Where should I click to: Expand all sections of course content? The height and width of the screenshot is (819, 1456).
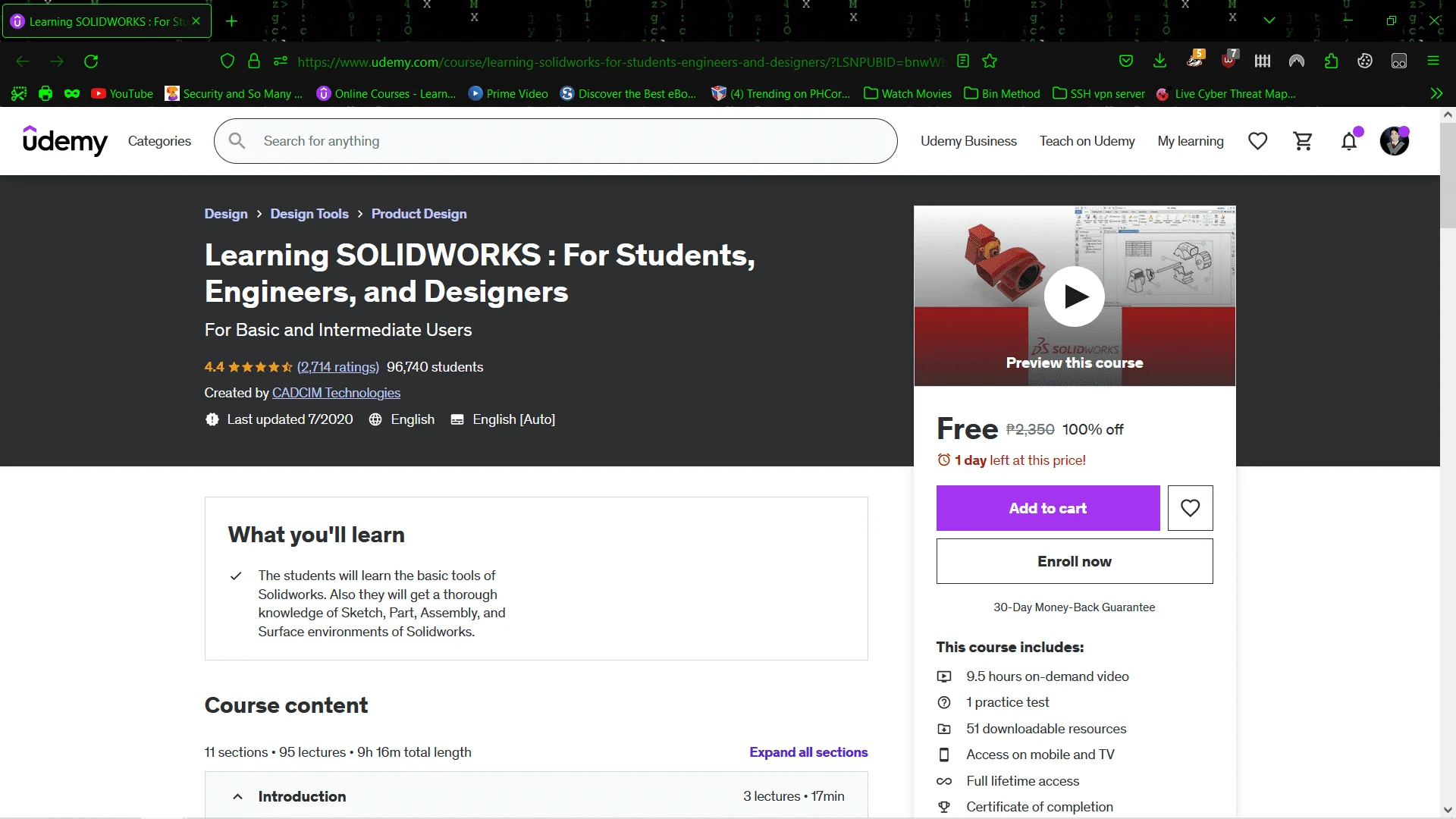coord(808,752)
